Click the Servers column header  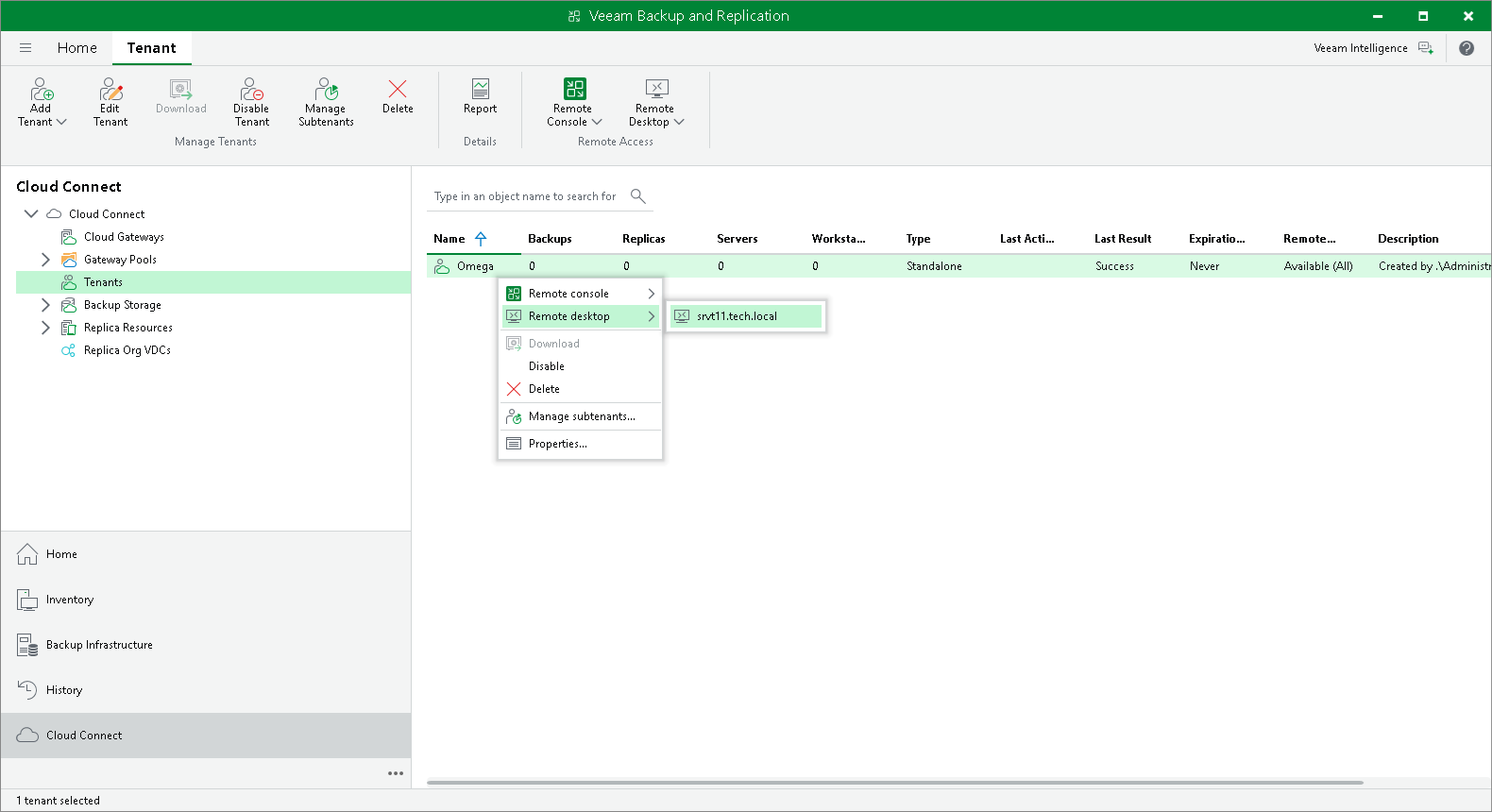[738, 239]
